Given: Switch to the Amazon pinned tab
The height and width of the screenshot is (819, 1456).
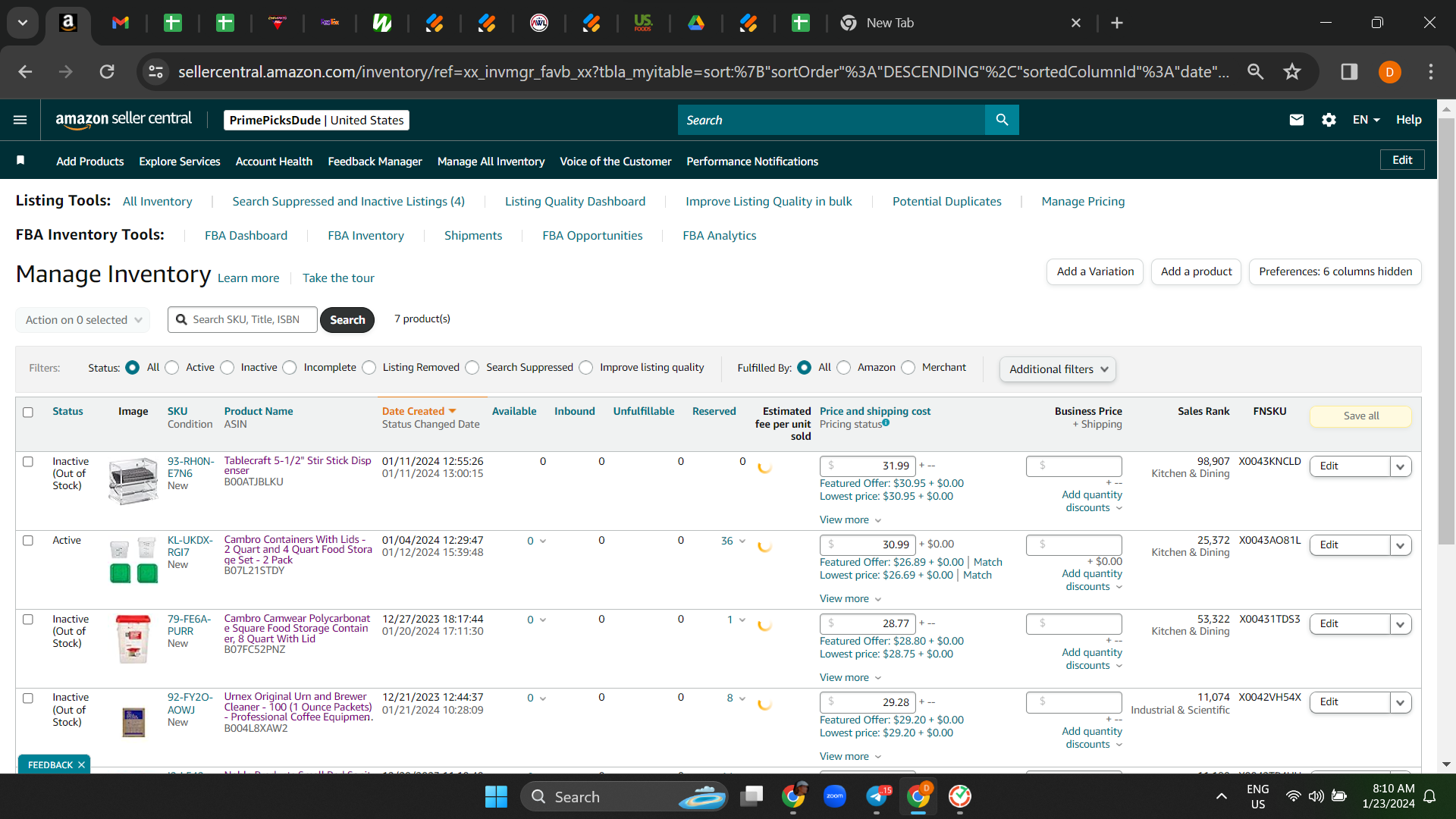Looking at the screenshot, I should (x=68, y=23).
